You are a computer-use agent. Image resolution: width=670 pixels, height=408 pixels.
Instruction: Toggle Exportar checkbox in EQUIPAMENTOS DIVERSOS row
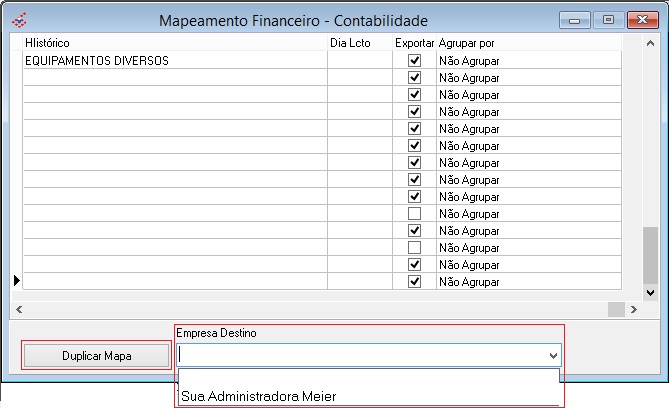(x=414, y=60)
